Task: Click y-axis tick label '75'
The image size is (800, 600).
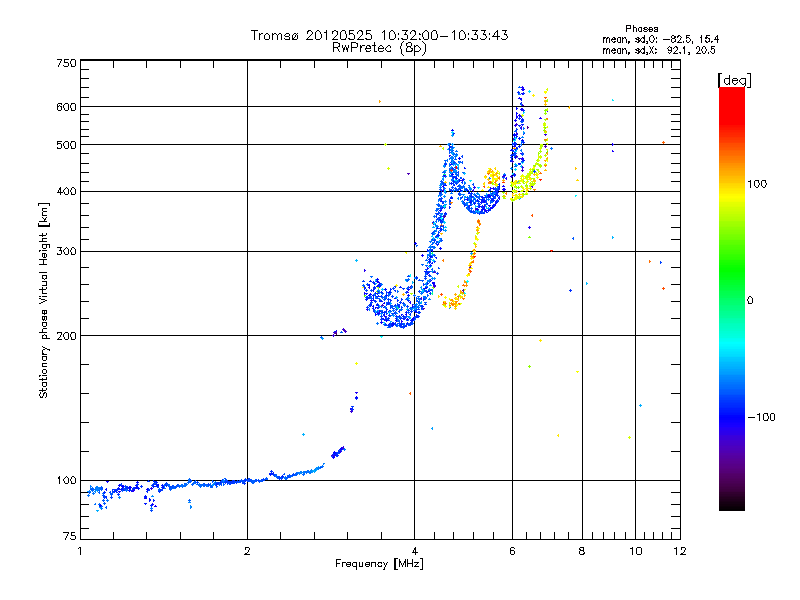Action: 70,536
